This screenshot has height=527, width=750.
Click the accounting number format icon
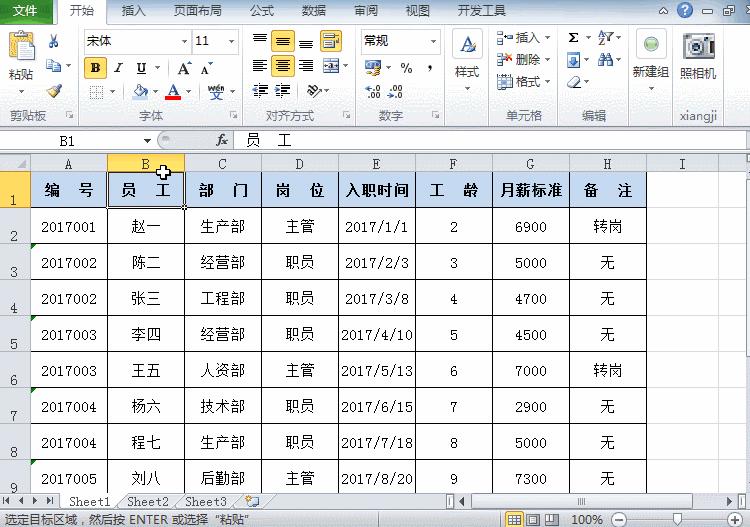tap(373, 67)
